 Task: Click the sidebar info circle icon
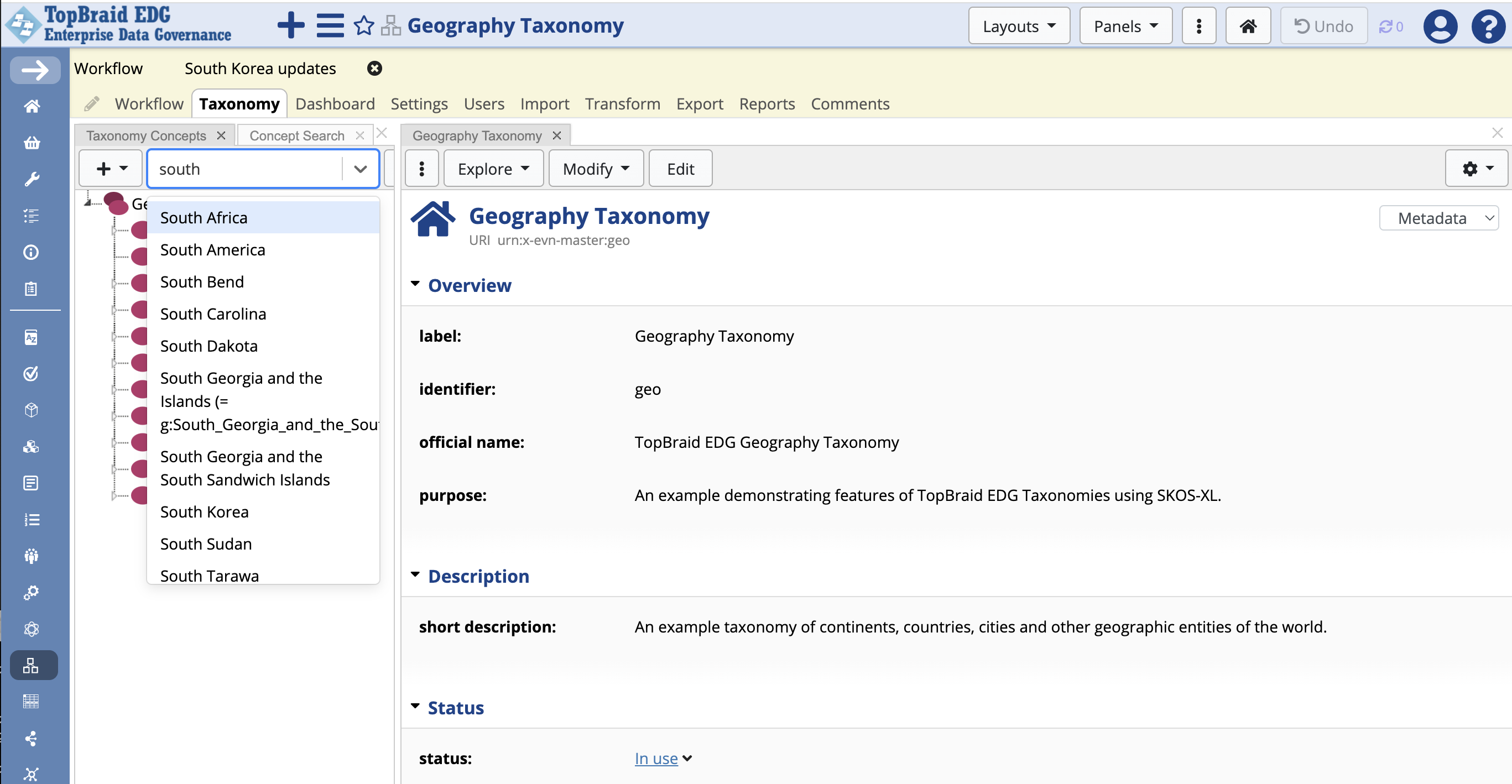31,252
